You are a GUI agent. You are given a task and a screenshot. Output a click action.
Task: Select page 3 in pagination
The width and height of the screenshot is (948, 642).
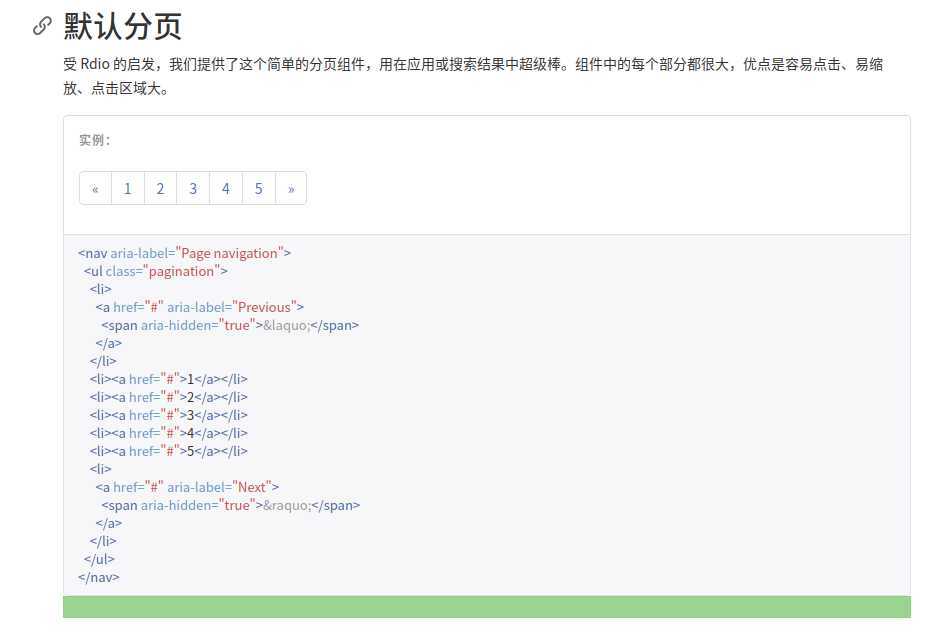tap(193, 189)
